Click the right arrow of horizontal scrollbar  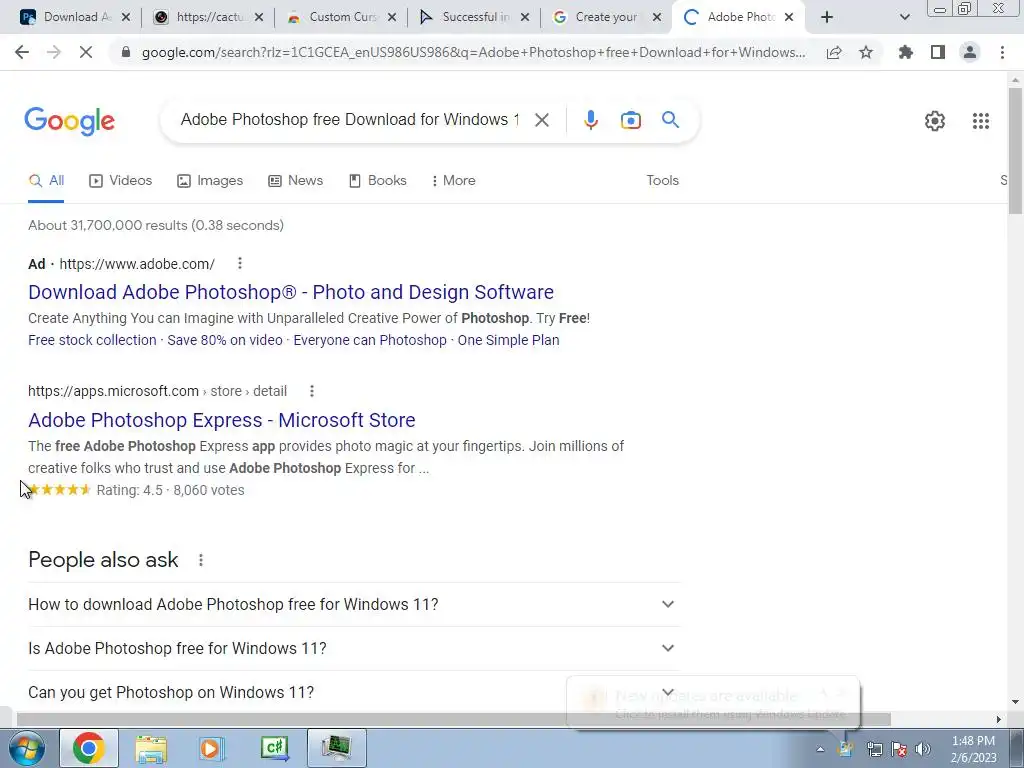[x=998, y=720]
